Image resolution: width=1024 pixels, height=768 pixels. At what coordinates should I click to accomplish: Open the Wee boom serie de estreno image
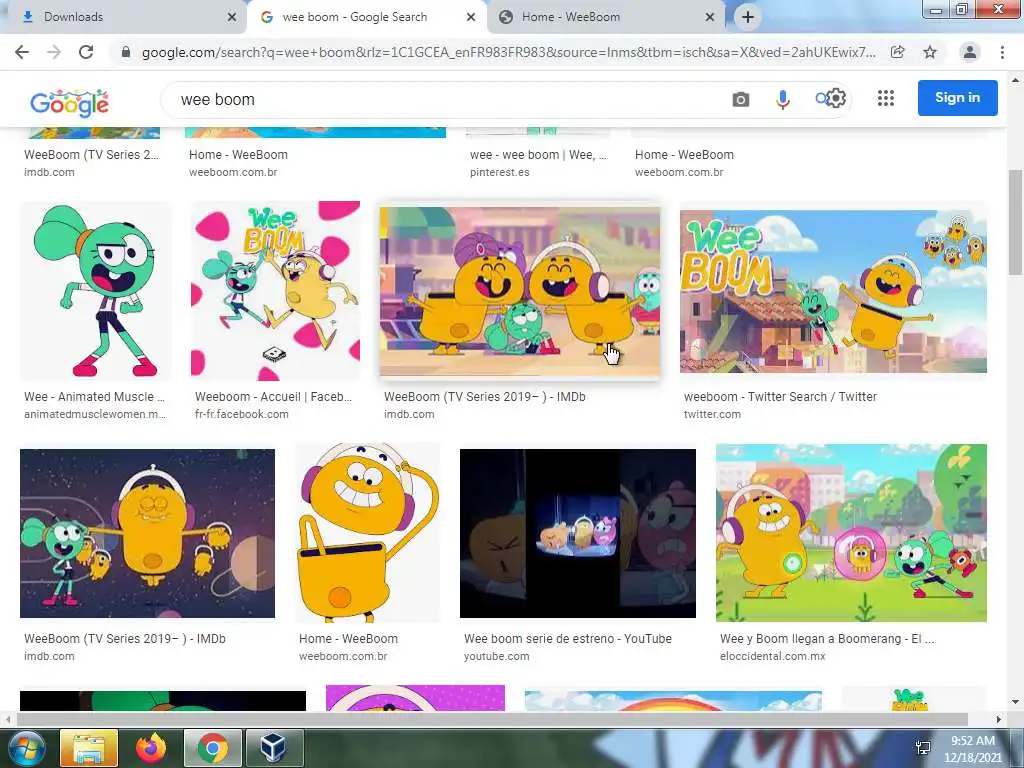(x=578, y=533)
